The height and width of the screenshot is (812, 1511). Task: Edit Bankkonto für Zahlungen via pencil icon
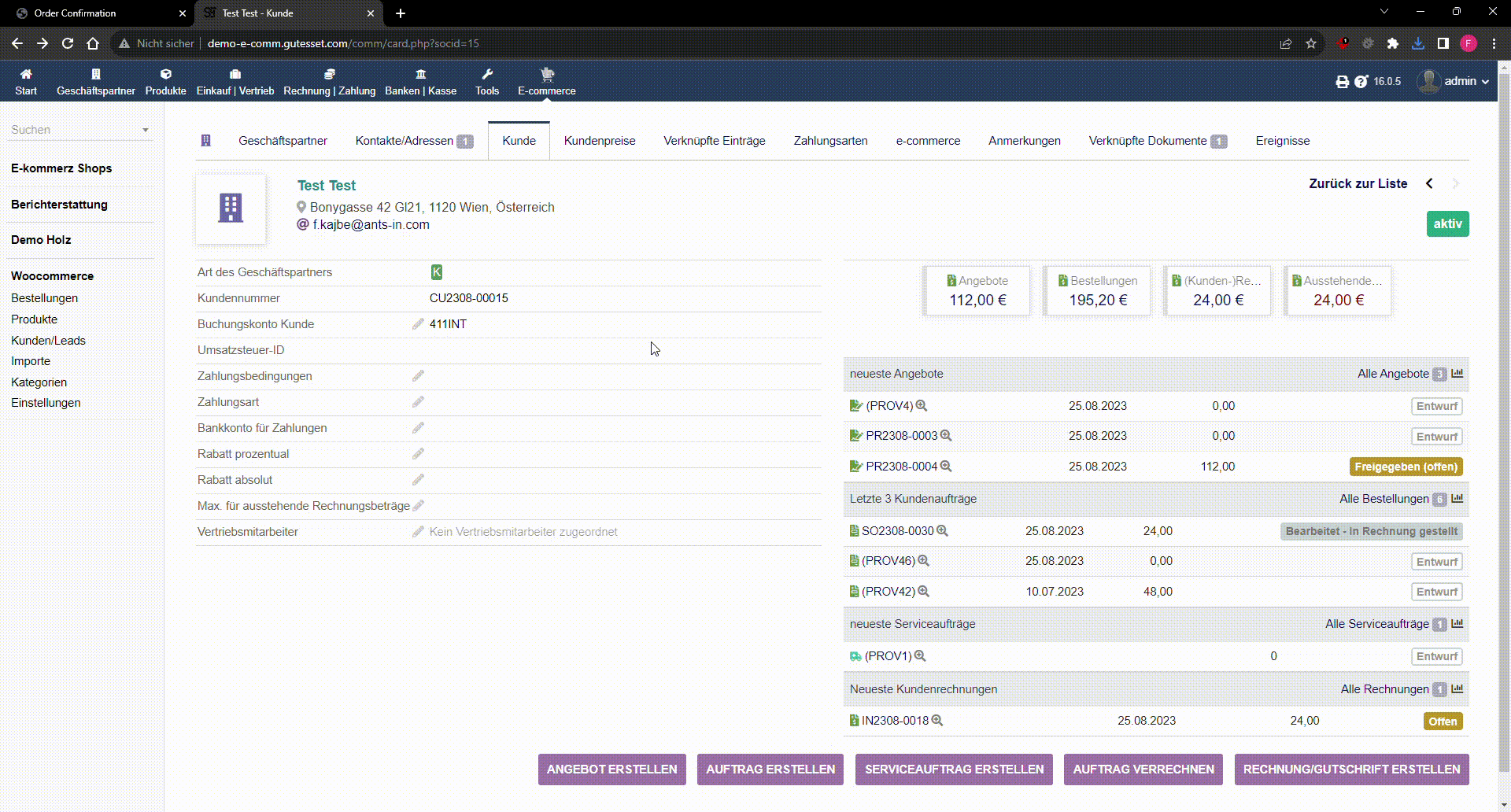pyautogui.click(x=418, y=428)
